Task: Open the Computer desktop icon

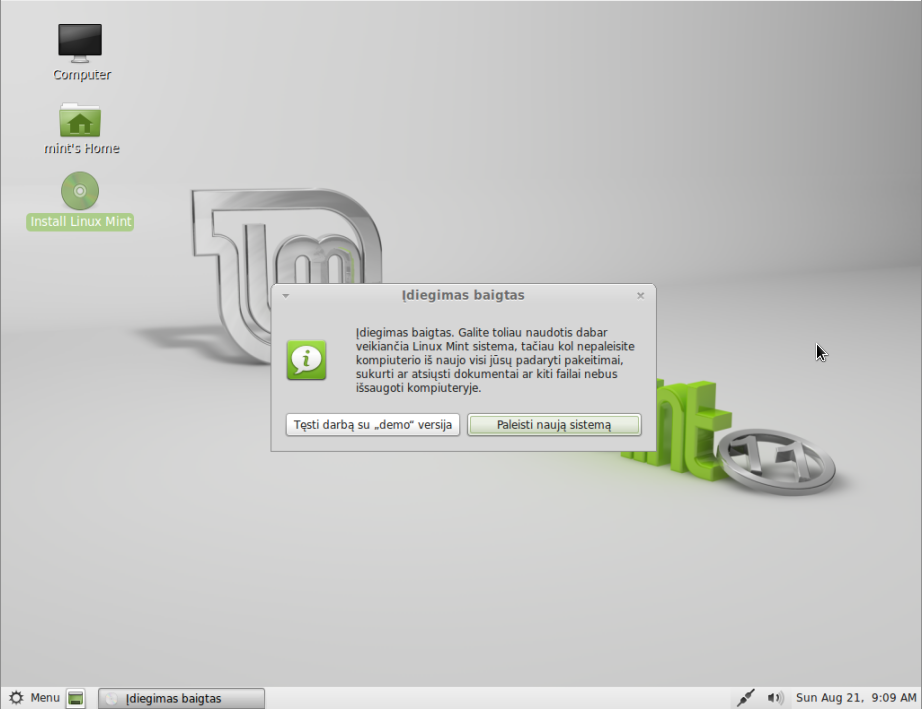Action: (x=80, y=44)
